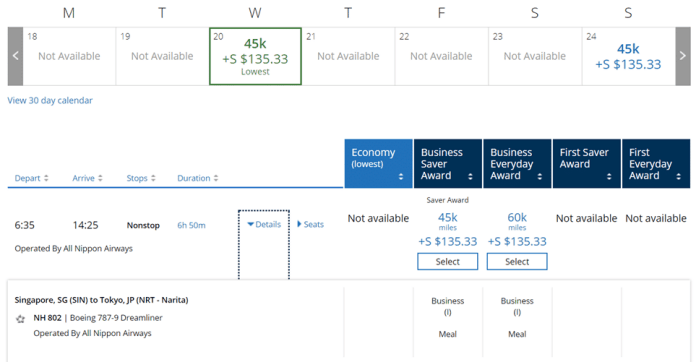Select the 60k miles Business Everyday fare
696x362 pixels.
pyautogui.click(x=517, y=261)
